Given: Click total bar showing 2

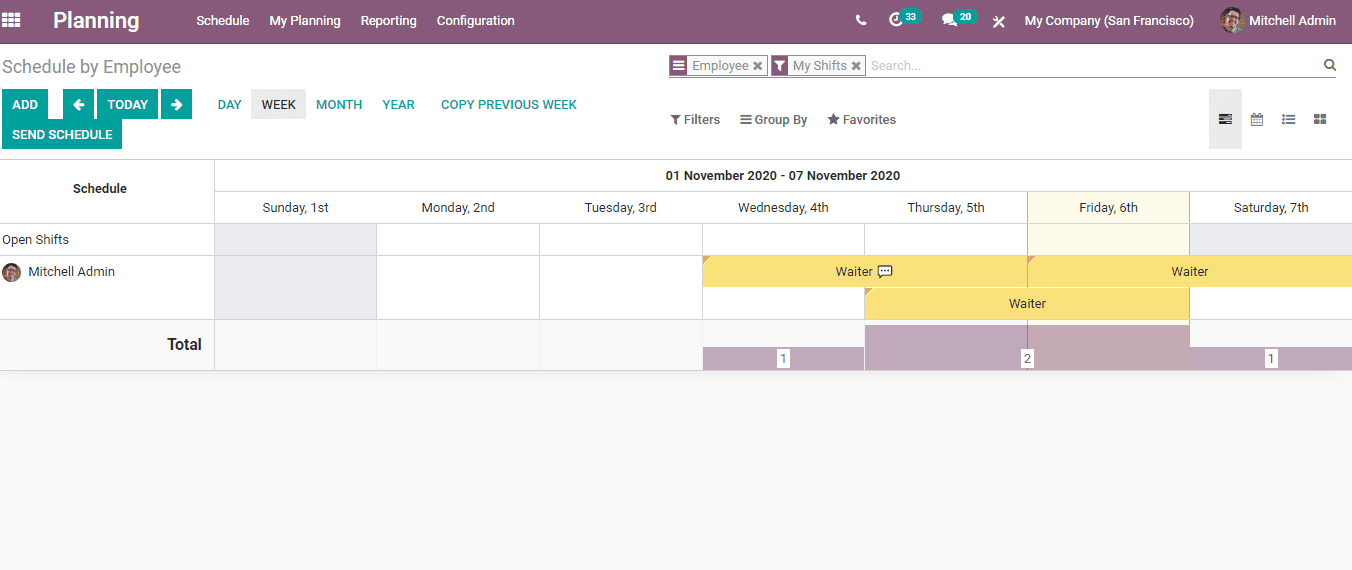Looking at the screenshot, I should coord(1027,347).
